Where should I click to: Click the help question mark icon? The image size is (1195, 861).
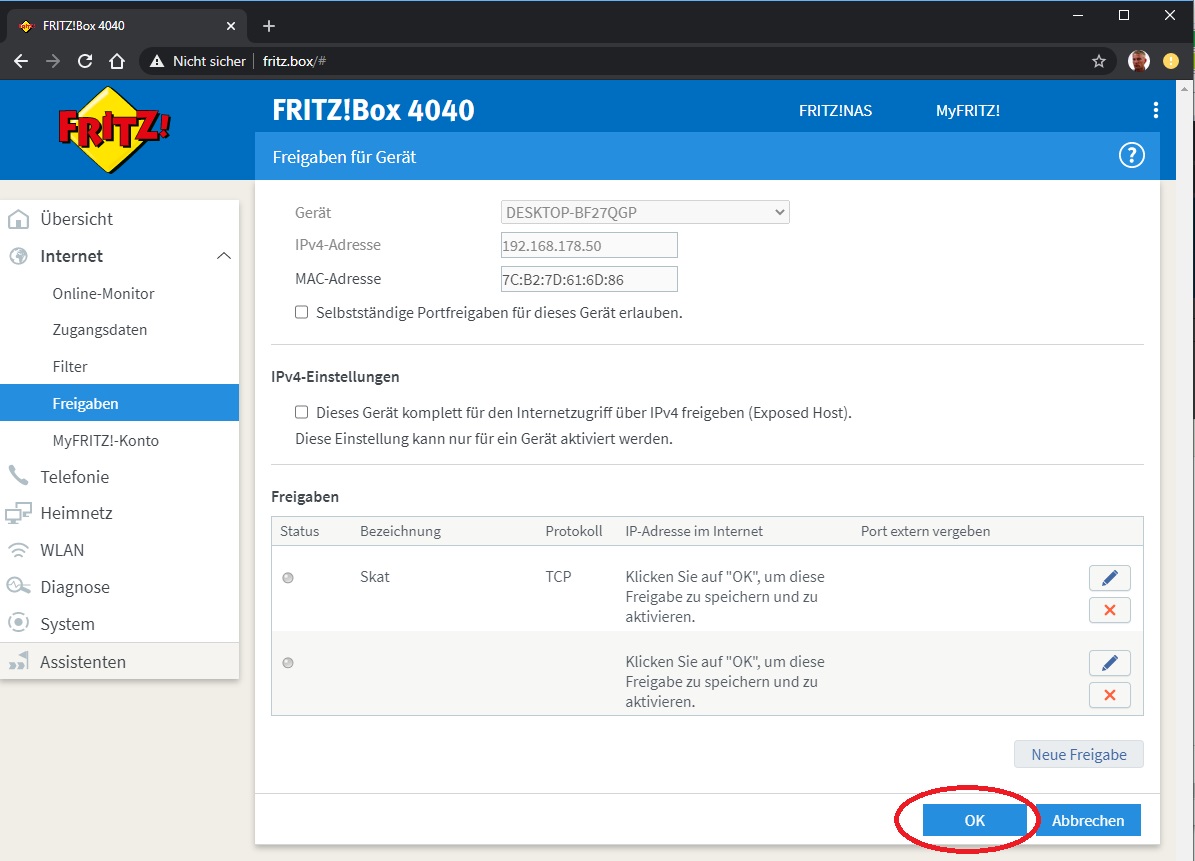(1131, 156)
